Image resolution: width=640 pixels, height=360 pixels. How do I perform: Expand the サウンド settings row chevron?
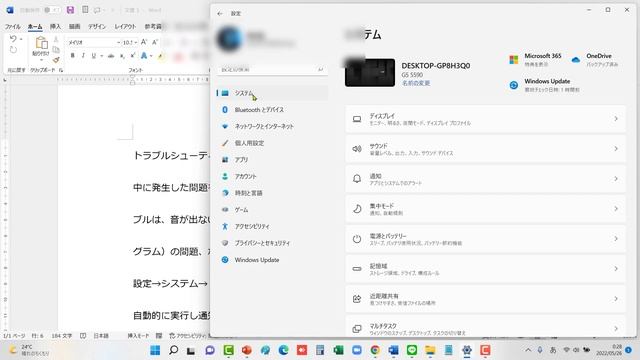pyautogui.click(x=616, y=149)
